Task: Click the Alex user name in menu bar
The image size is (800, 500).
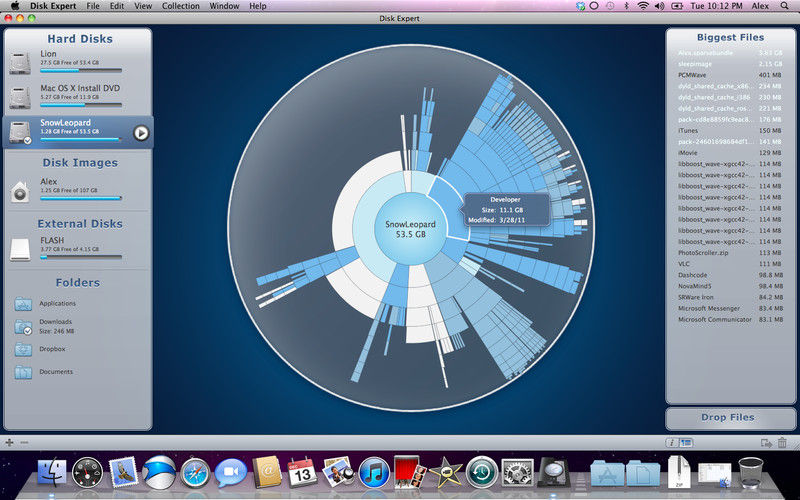Action: tap(760, 6)
